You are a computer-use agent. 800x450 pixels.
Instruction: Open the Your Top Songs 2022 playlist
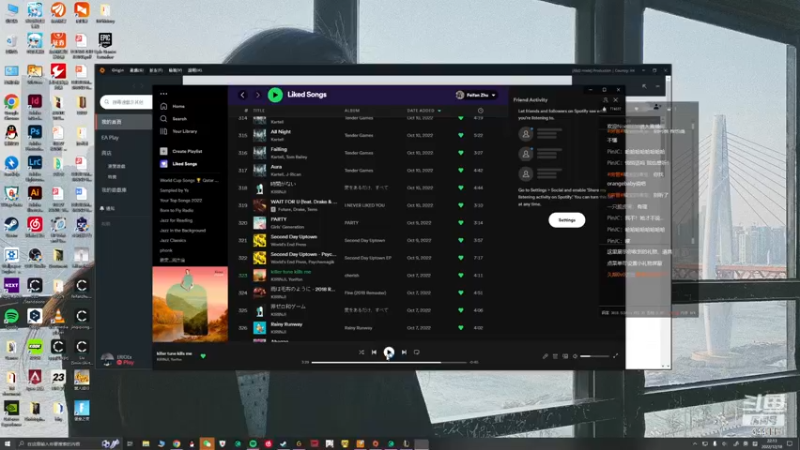pyautogui.click(x=181, y=201)
